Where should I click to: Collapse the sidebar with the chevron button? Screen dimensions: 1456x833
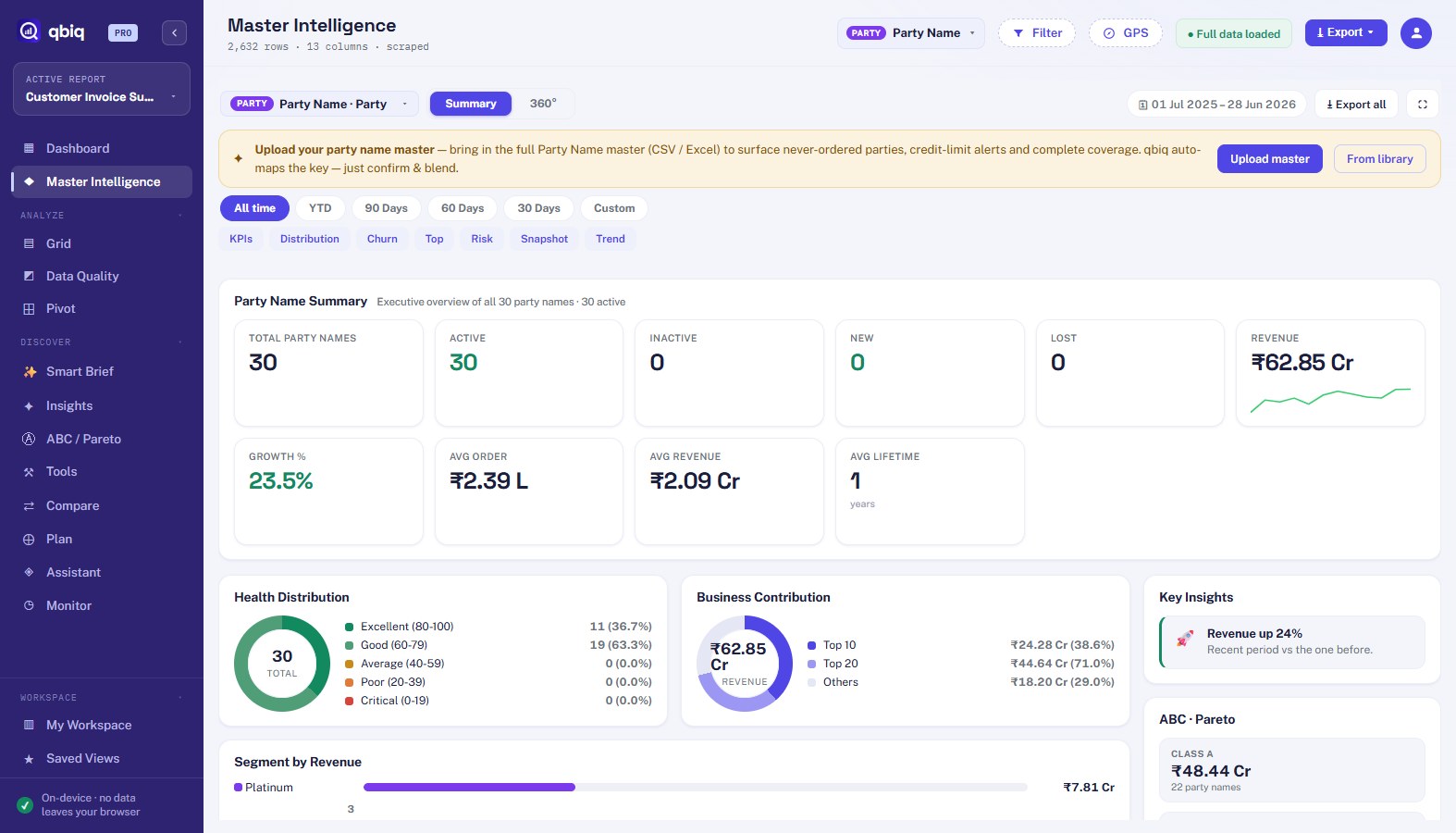click(x=174, y=32)
